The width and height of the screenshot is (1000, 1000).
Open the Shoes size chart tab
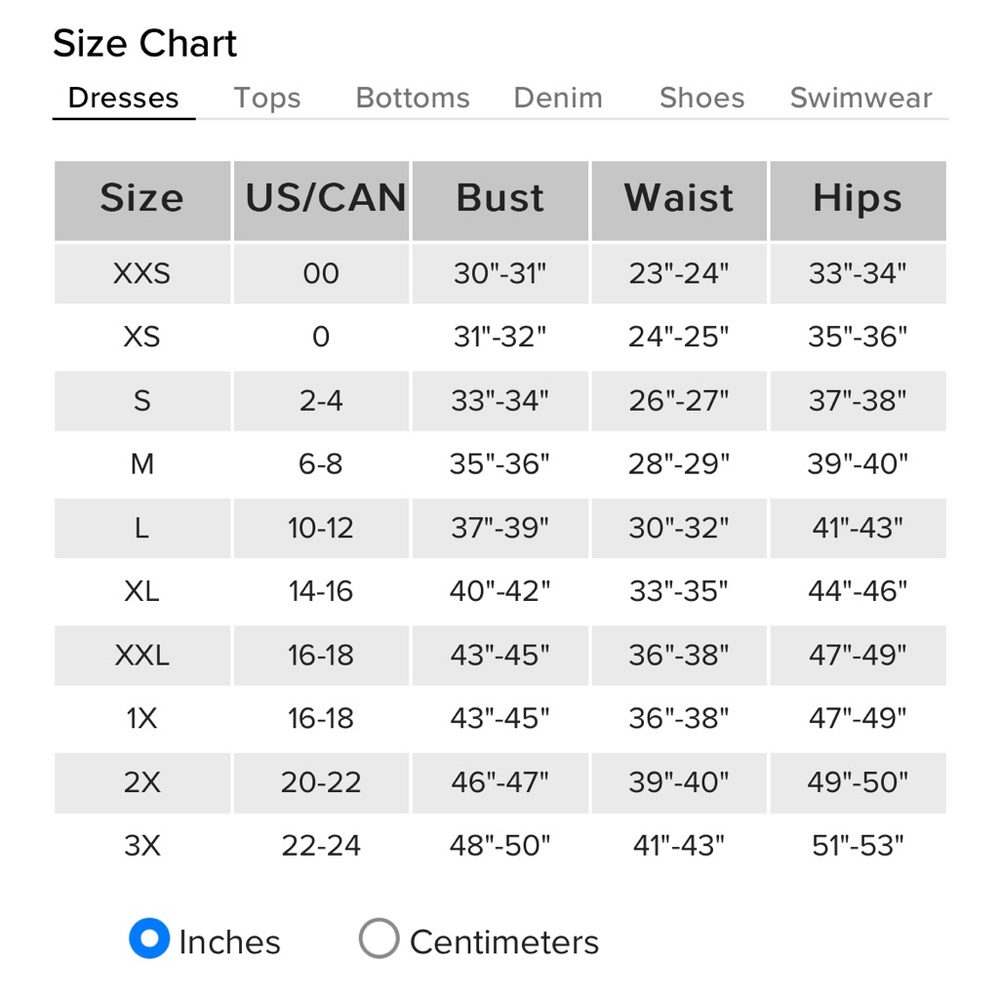tap(702, 98)
